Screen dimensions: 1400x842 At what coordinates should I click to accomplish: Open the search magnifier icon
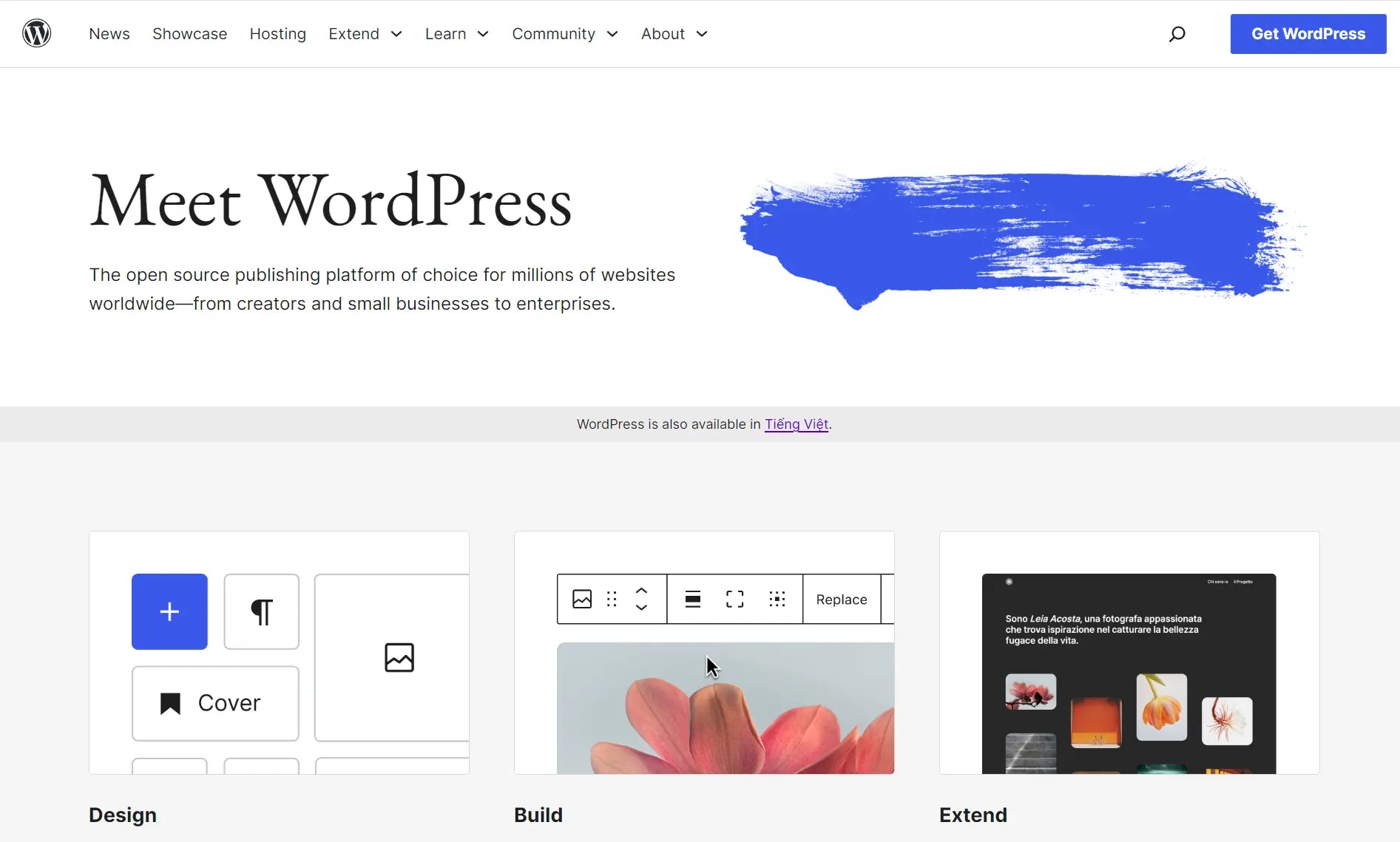[x=1177, y=34]
